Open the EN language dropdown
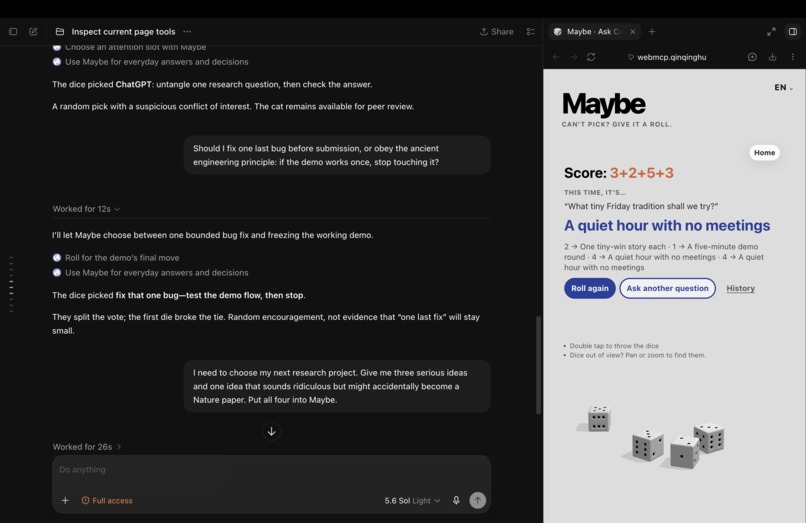This screenshot has height=523, width=806. tap(783, 87)
